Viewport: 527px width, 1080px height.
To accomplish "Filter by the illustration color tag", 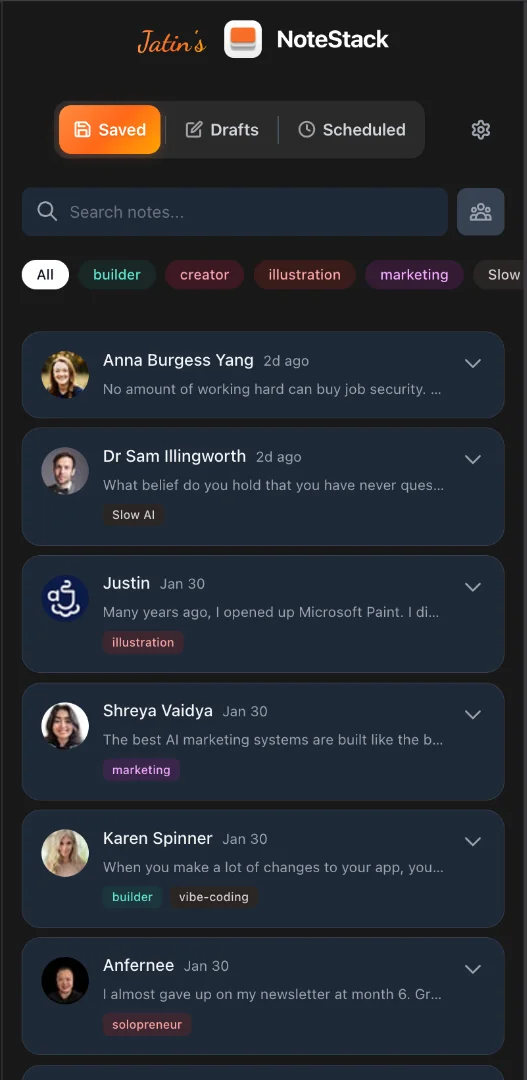I will [x=304, y=275].
